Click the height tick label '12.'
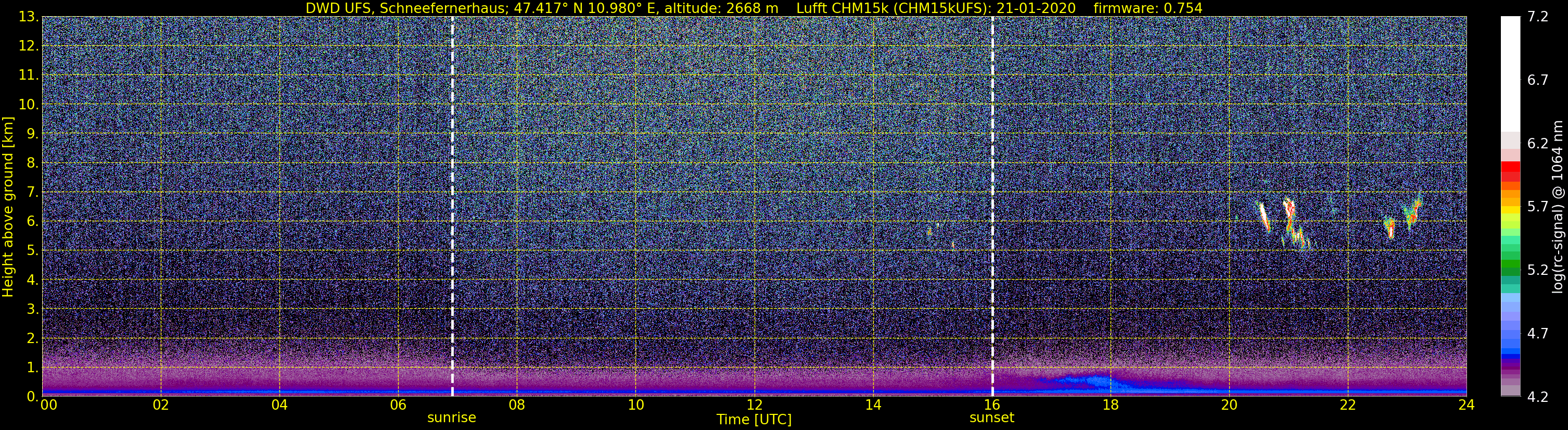 pos(28,46)
